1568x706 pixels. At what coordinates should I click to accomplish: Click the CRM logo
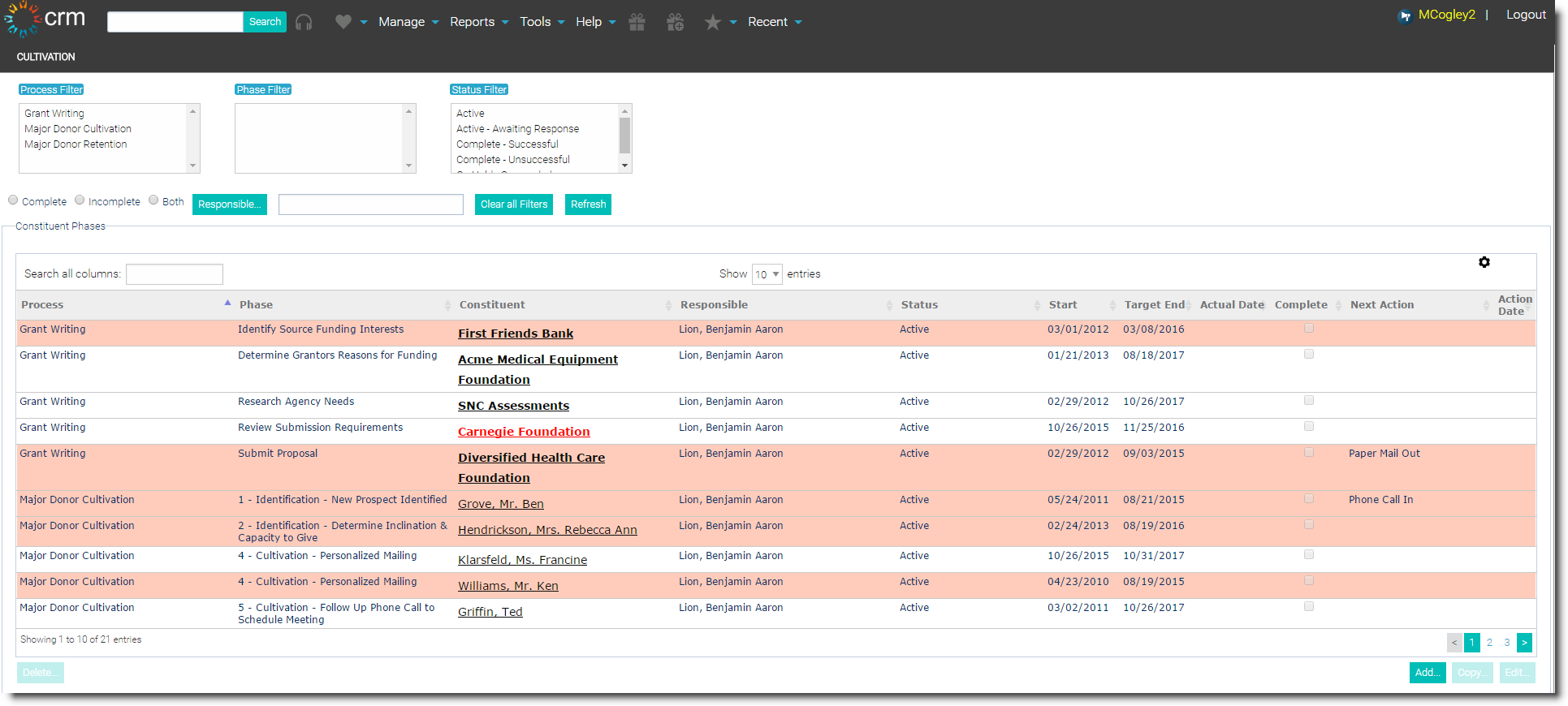pos(45,19)
